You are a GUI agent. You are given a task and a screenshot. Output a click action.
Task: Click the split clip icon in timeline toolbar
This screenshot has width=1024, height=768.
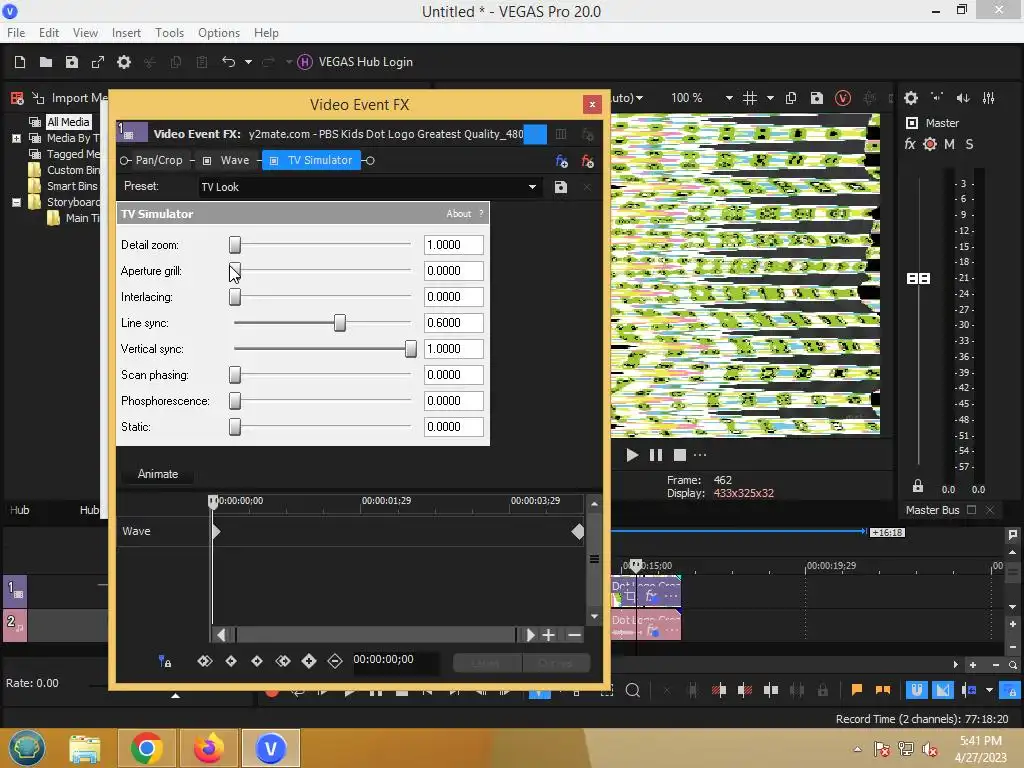click(x=771, y=690)
